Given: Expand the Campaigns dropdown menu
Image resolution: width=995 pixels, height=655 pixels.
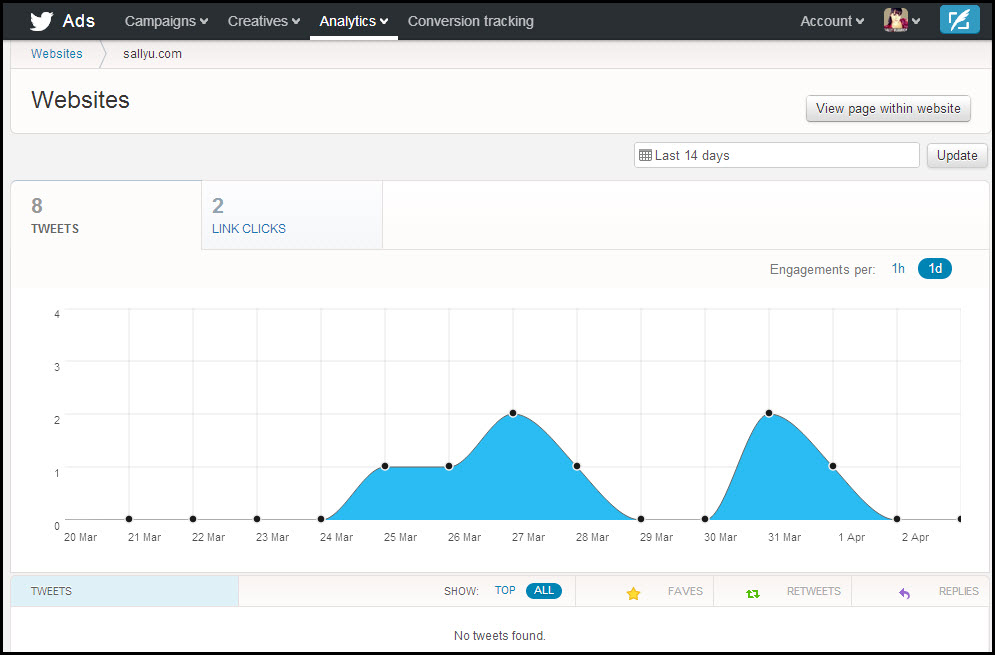Looking at the screenshot, I should pos(166,21).
